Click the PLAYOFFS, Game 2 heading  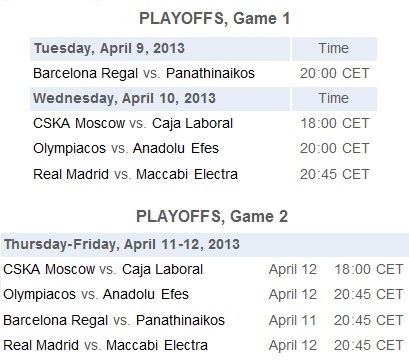(212, 216)
